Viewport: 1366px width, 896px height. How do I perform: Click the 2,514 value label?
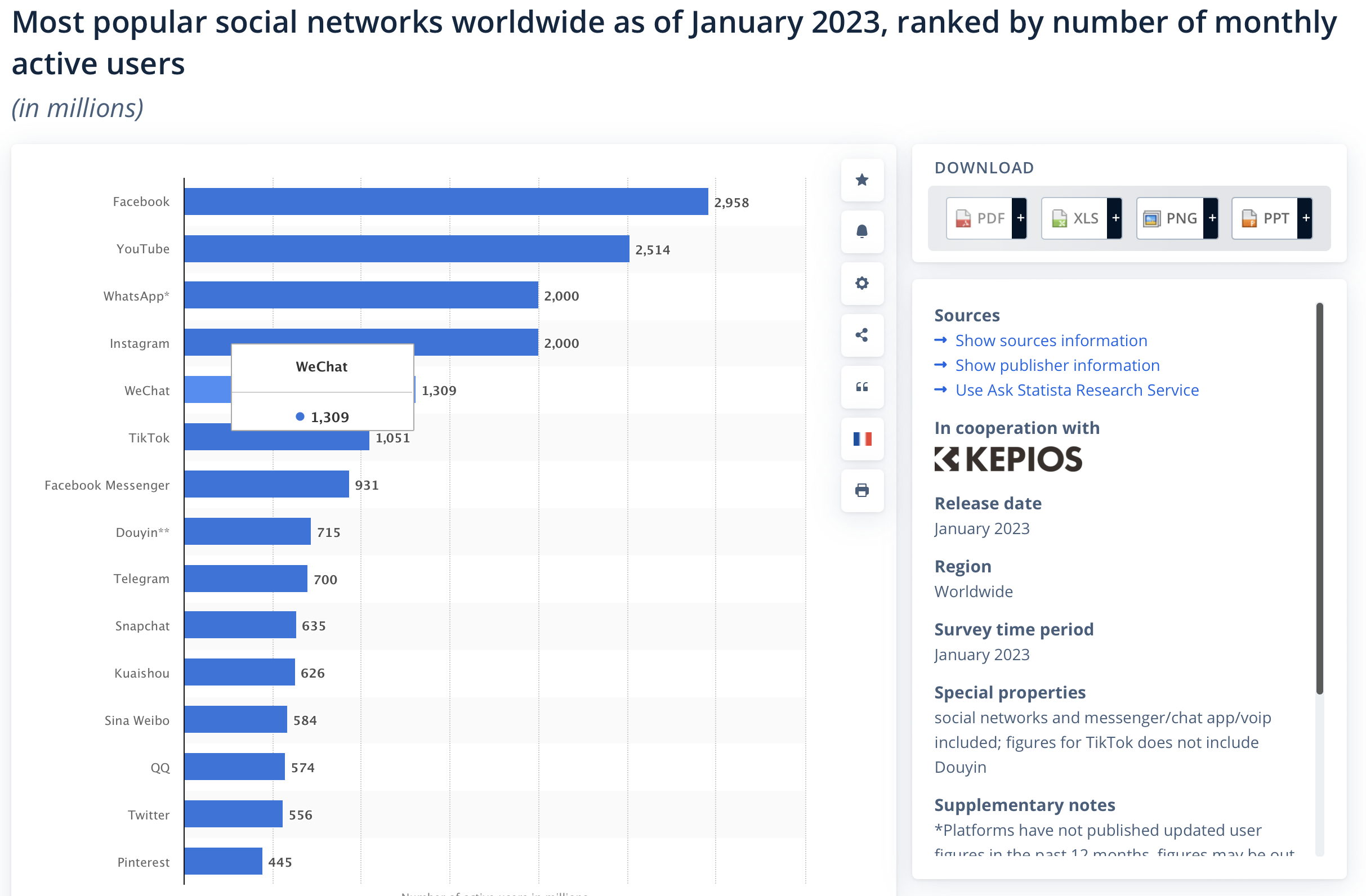[x=653, y=250]
